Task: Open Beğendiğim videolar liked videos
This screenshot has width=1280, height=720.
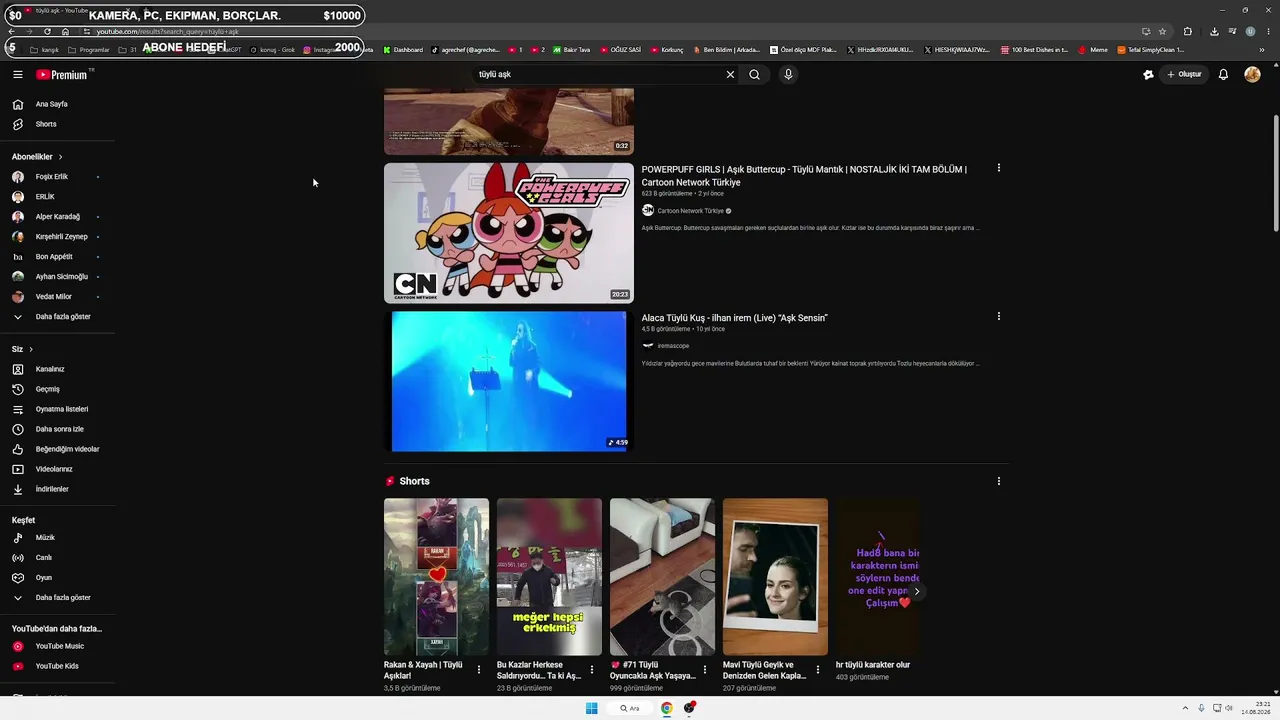Action: (x=67, y=449)
